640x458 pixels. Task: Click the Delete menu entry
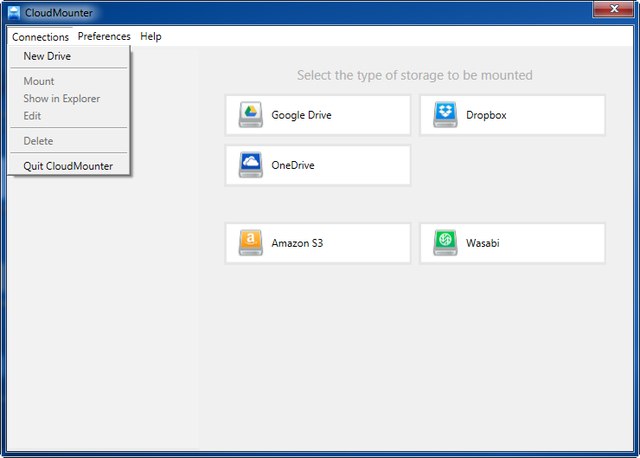(38, 141)
